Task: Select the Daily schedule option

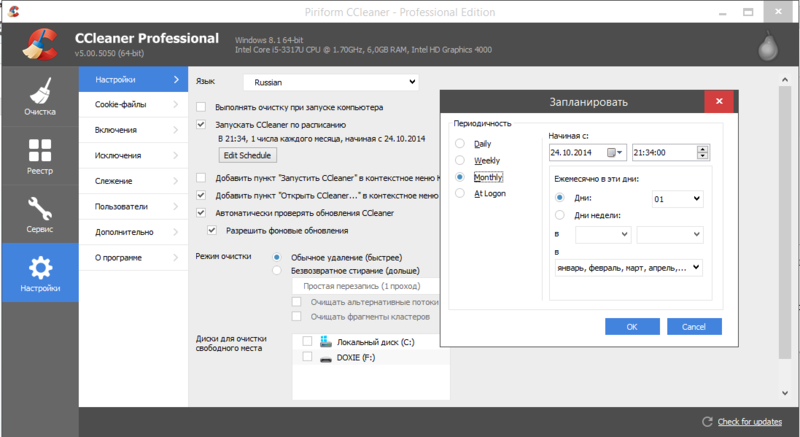Action: coord(460,144)
